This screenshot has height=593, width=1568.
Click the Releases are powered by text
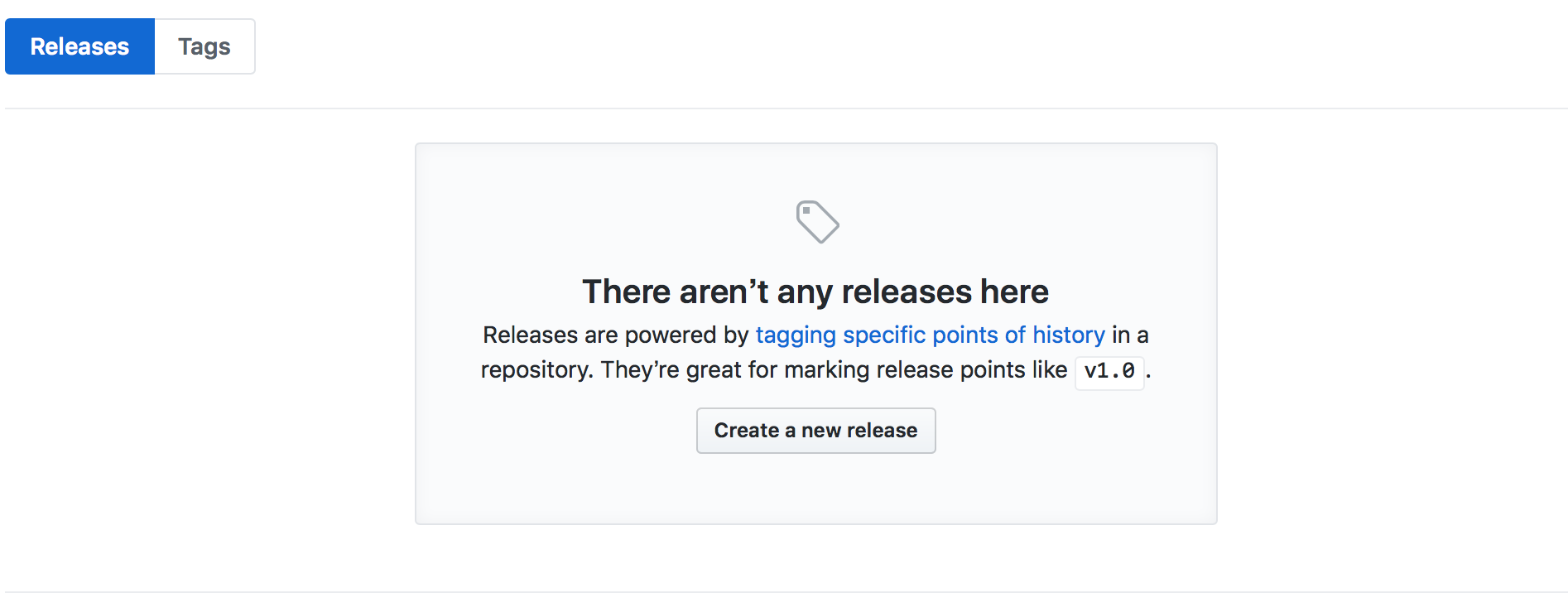pyautogui.click(x=616, y=335)
